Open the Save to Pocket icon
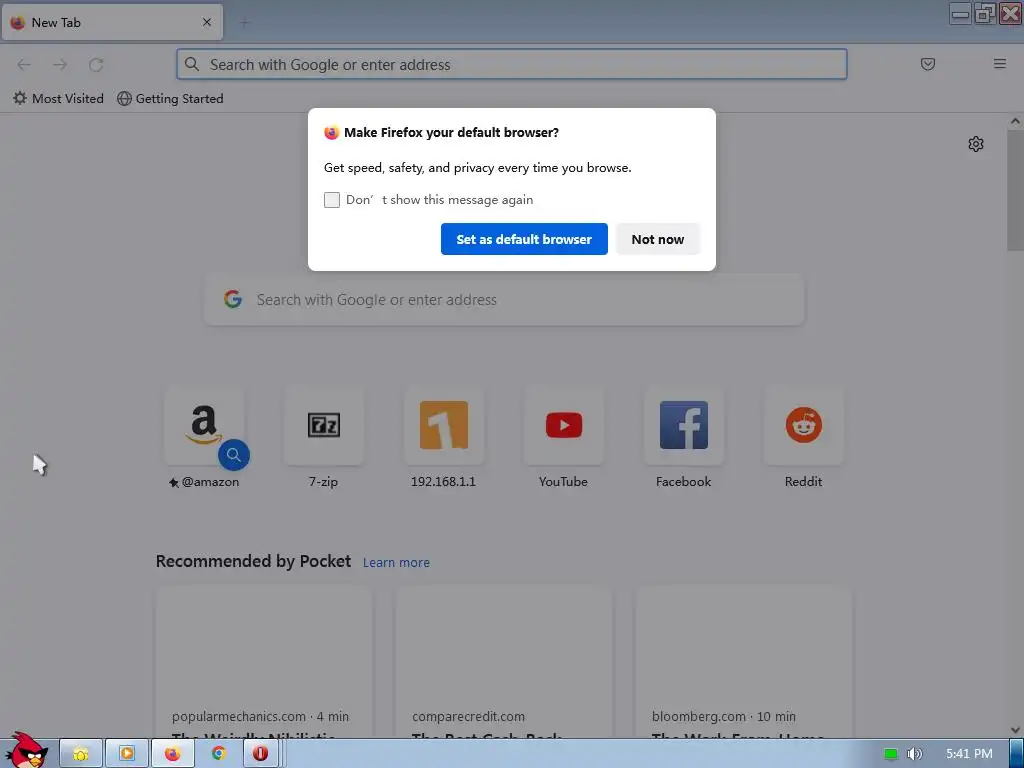The image size is (1024, 768). [x=927, y=64]
